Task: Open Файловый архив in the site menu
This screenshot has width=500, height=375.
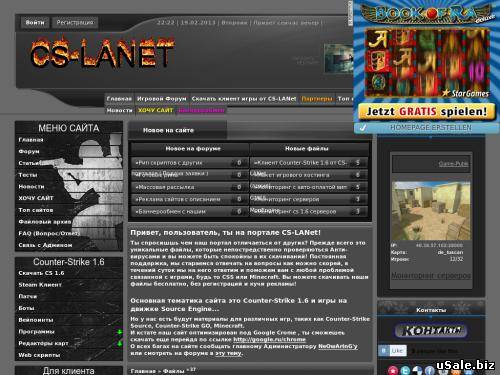Action: [x=45, y=222]
